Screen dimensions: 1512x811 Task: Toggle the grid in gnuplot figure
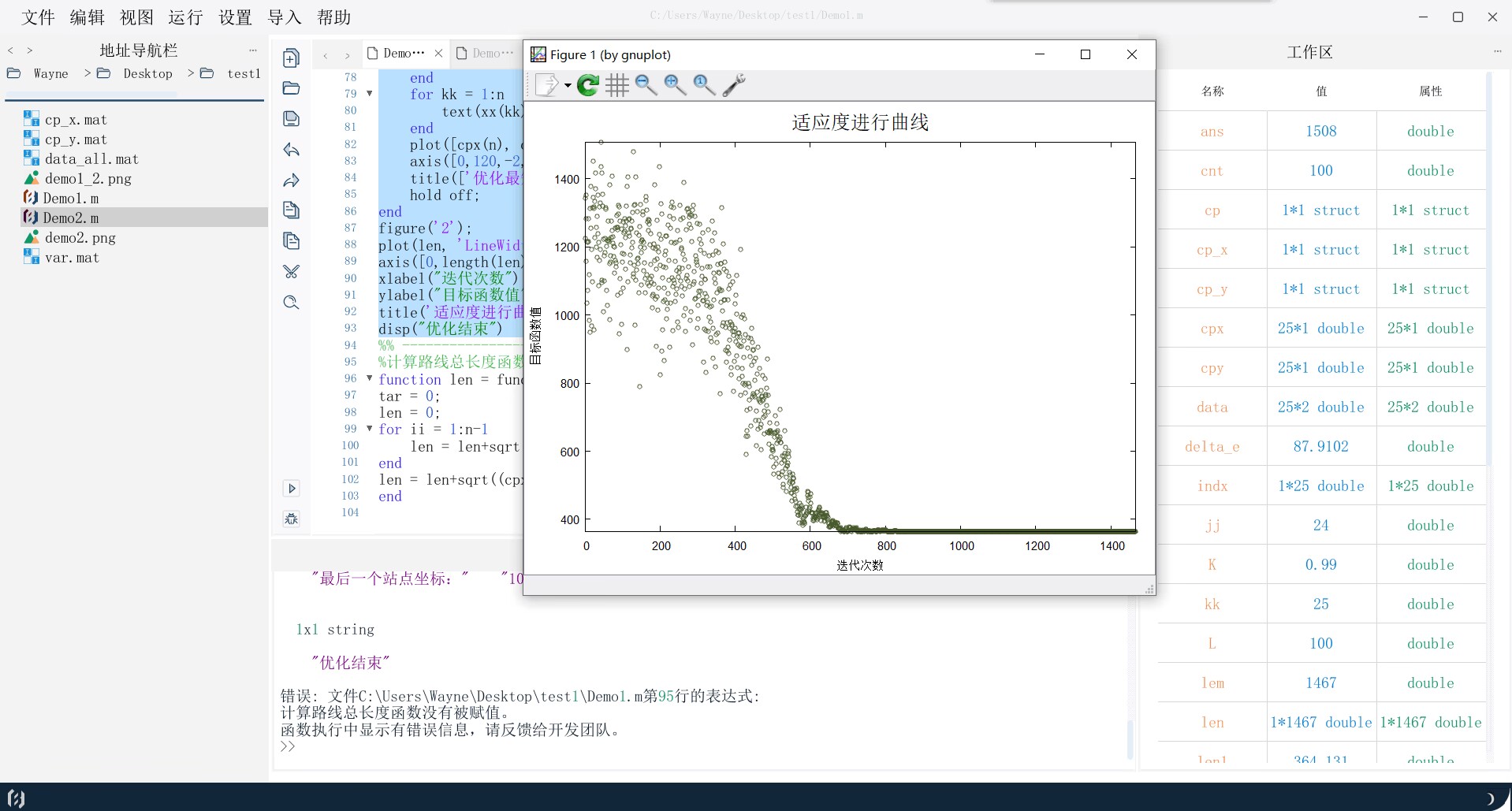[617, 84]
